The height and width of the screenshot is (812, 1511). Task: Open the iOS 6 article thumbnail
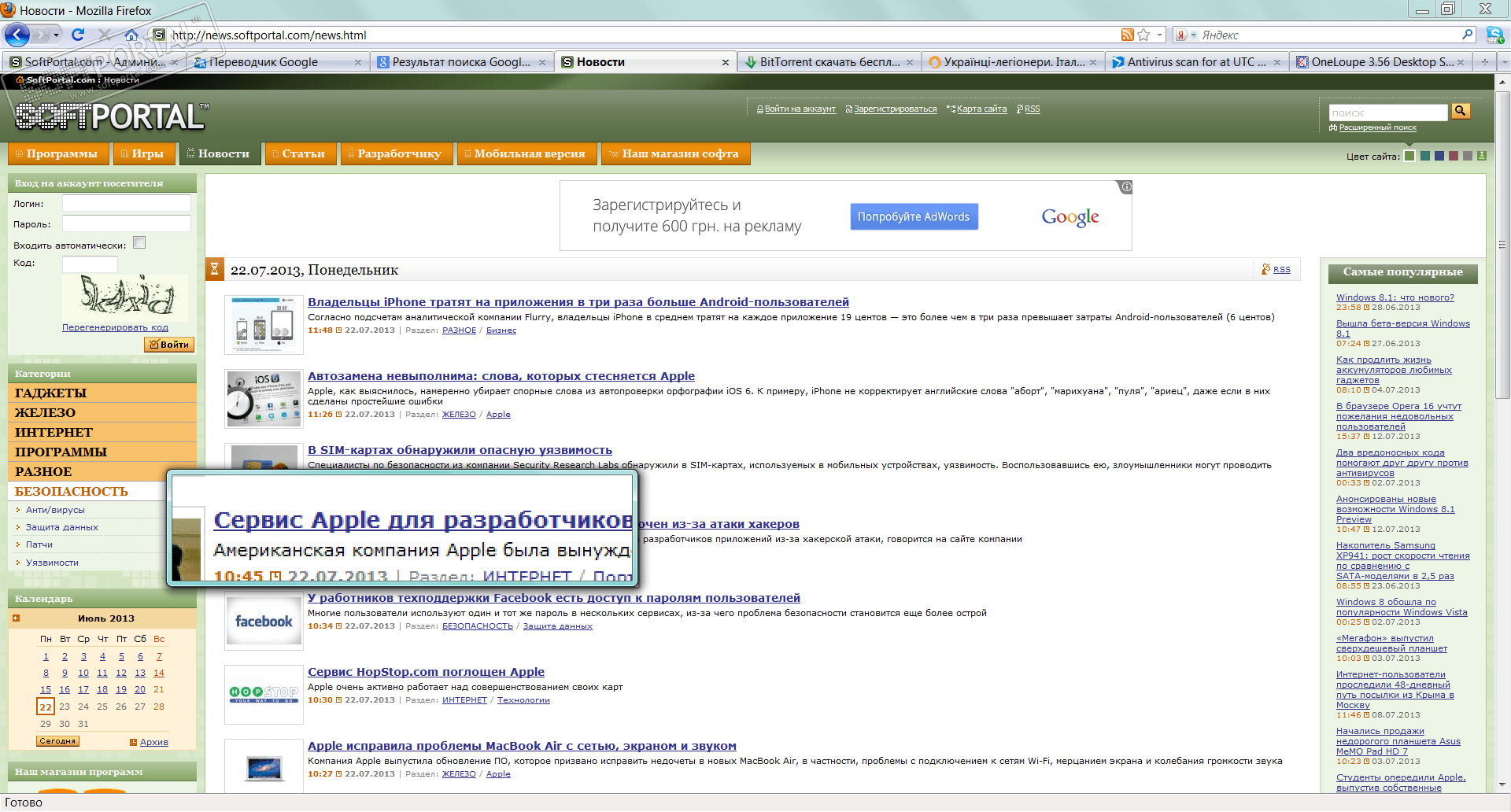click(264, 399)
